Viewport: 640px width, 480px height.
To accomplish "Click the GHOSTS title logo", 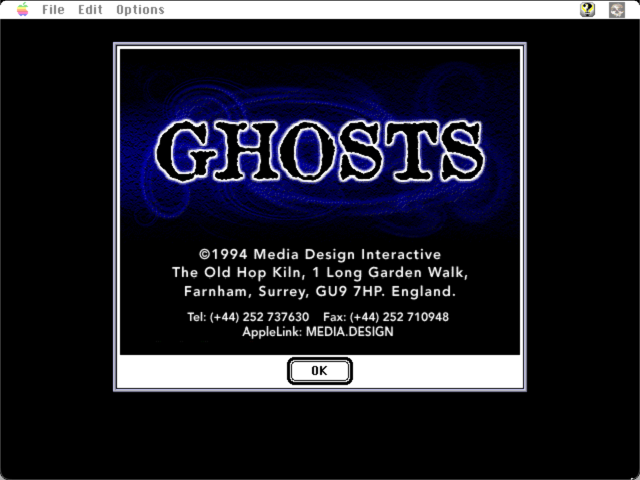I will point(320,151).
